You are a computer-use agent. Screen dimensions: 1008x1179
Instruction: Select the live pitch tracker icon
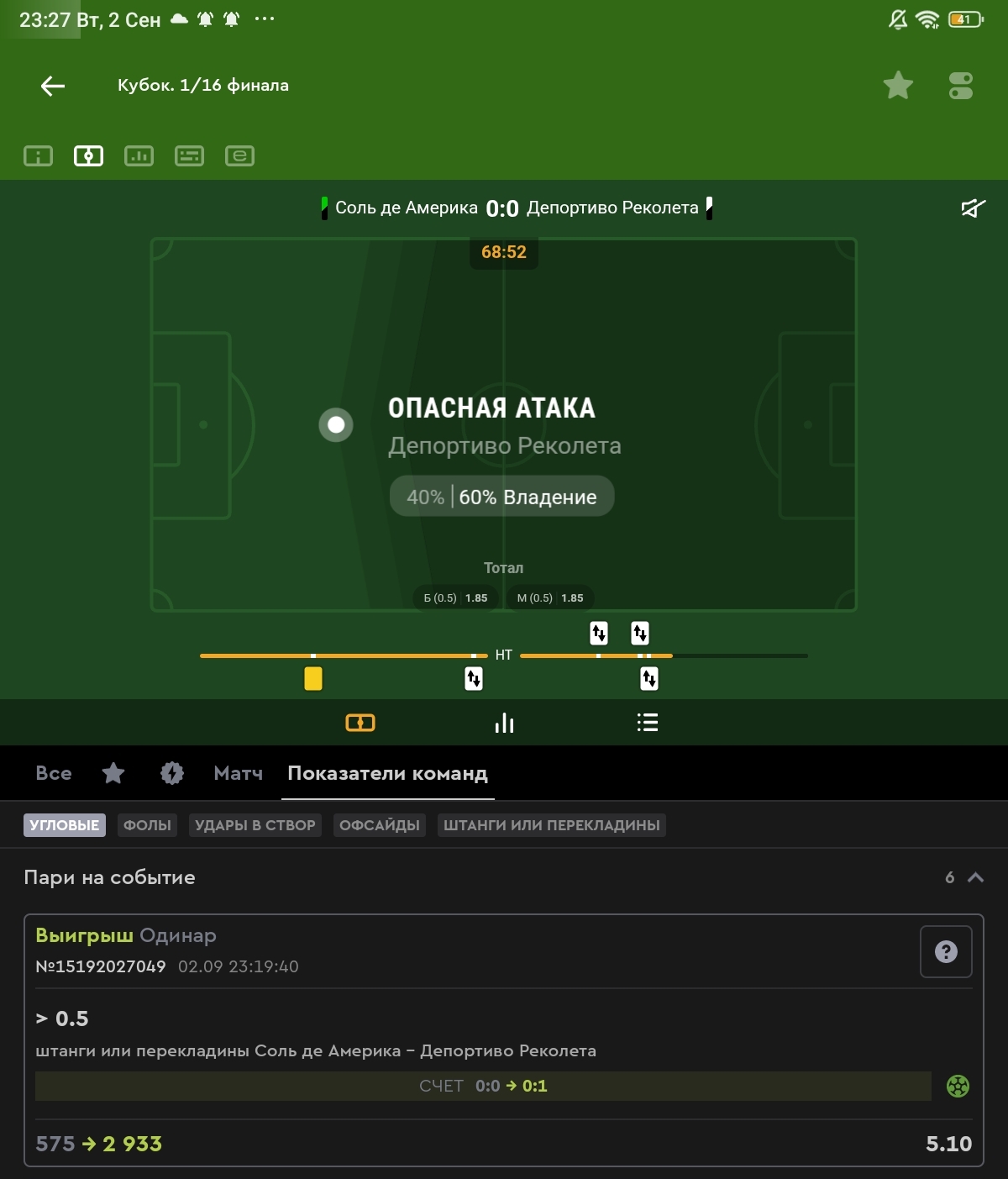88,155
